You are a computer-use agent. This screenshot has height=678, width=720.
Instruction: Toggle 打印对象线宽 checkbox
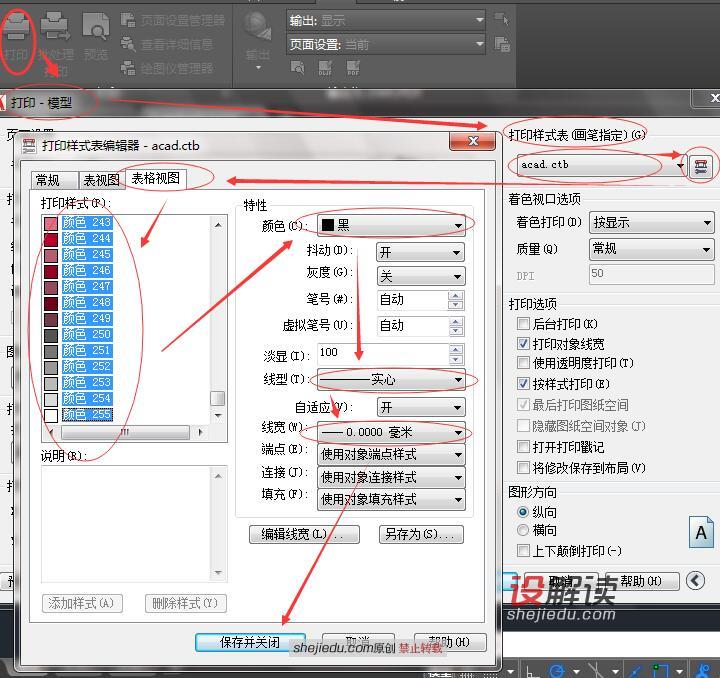(x=523, y=343)
